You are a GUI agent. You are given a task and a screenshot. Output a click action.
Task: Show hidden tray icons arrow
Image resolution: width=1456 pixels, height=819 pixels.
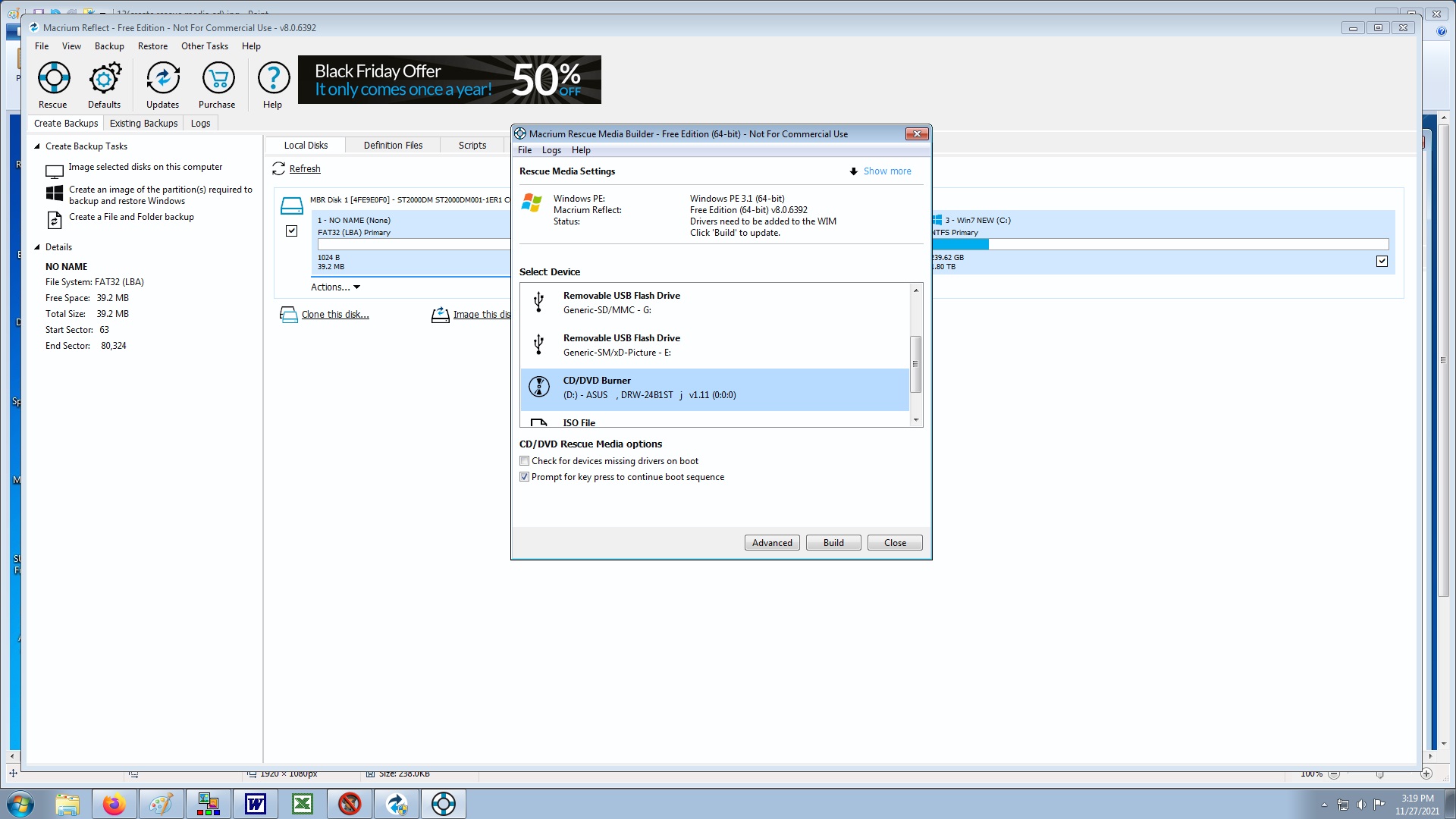[1324, 805]
